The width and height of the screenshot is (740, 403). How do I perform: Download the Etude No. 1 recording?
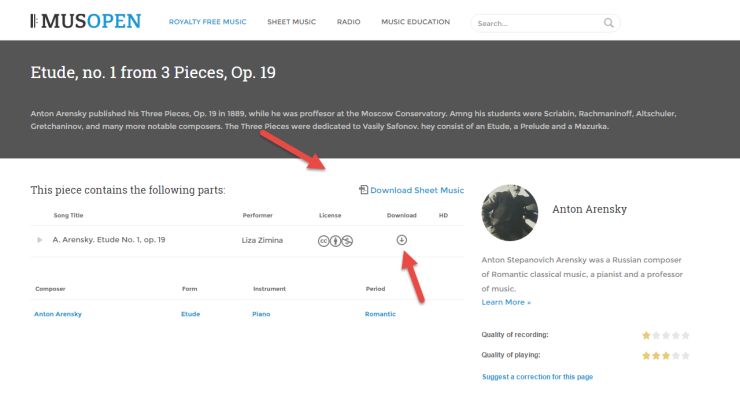[402, 240]
